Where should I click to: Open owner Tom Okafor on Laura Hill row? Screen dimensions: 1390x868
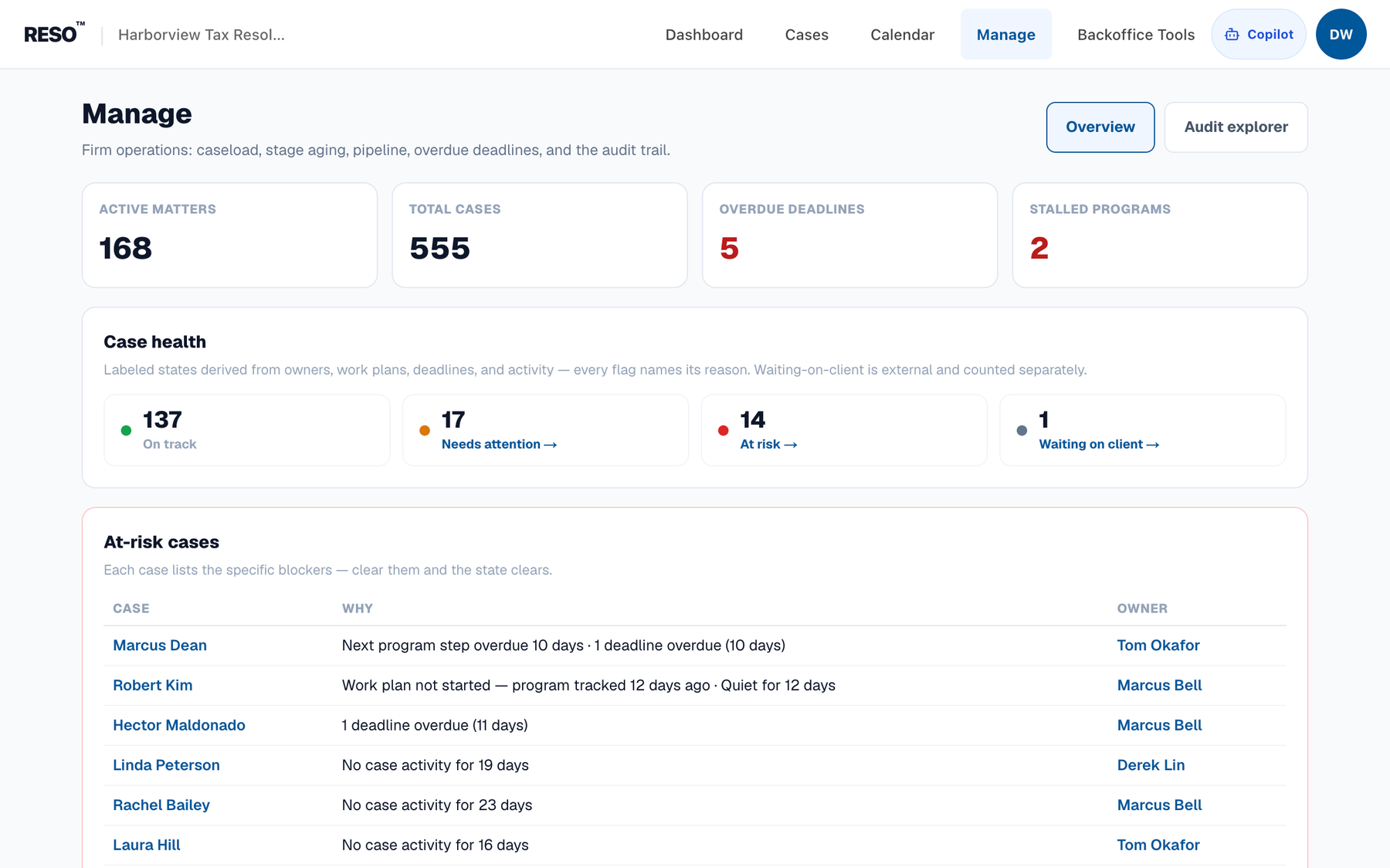(1158, 845)
